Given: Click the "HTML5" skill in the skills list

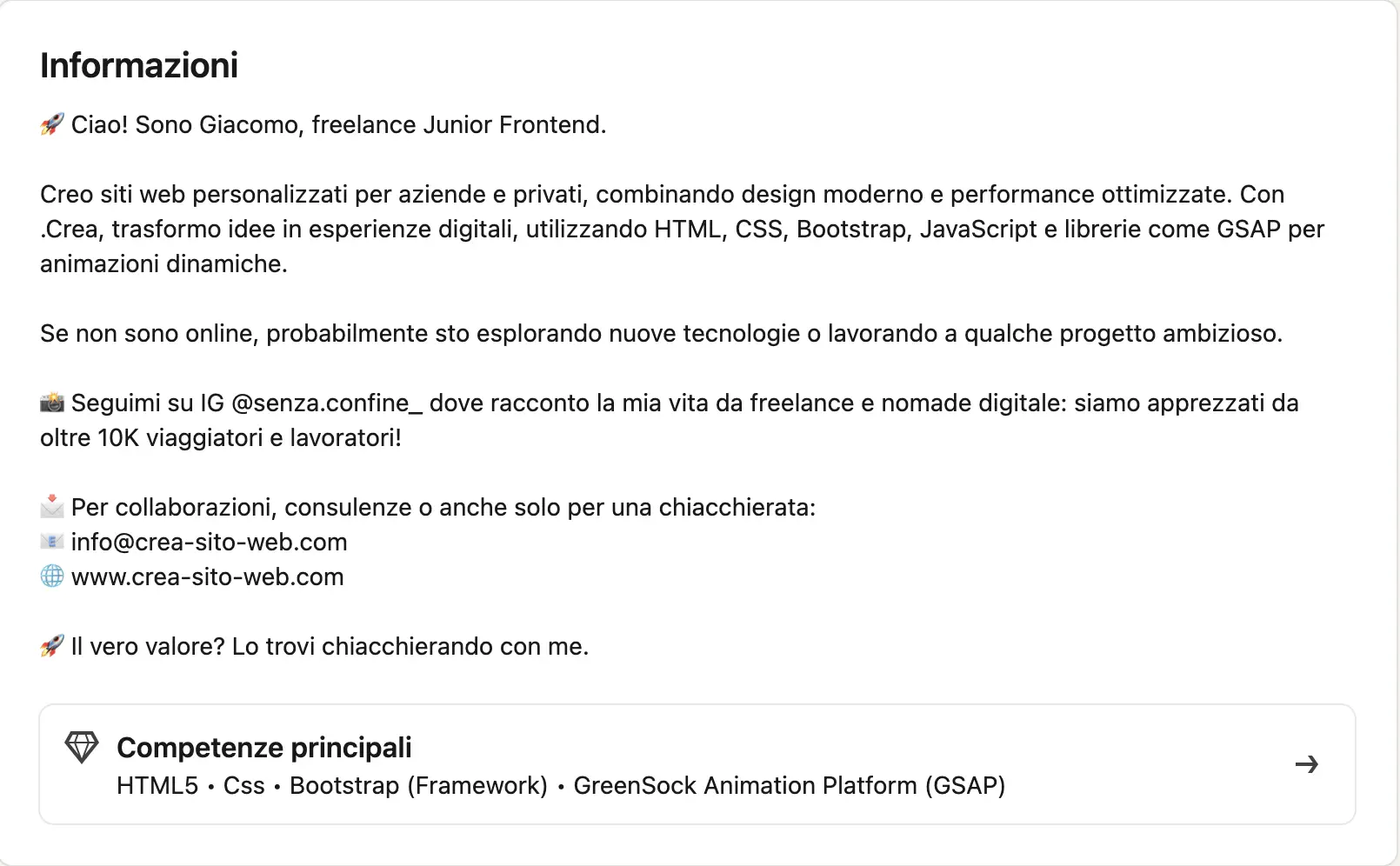Looking at the screenshot, I should point(157,785).
